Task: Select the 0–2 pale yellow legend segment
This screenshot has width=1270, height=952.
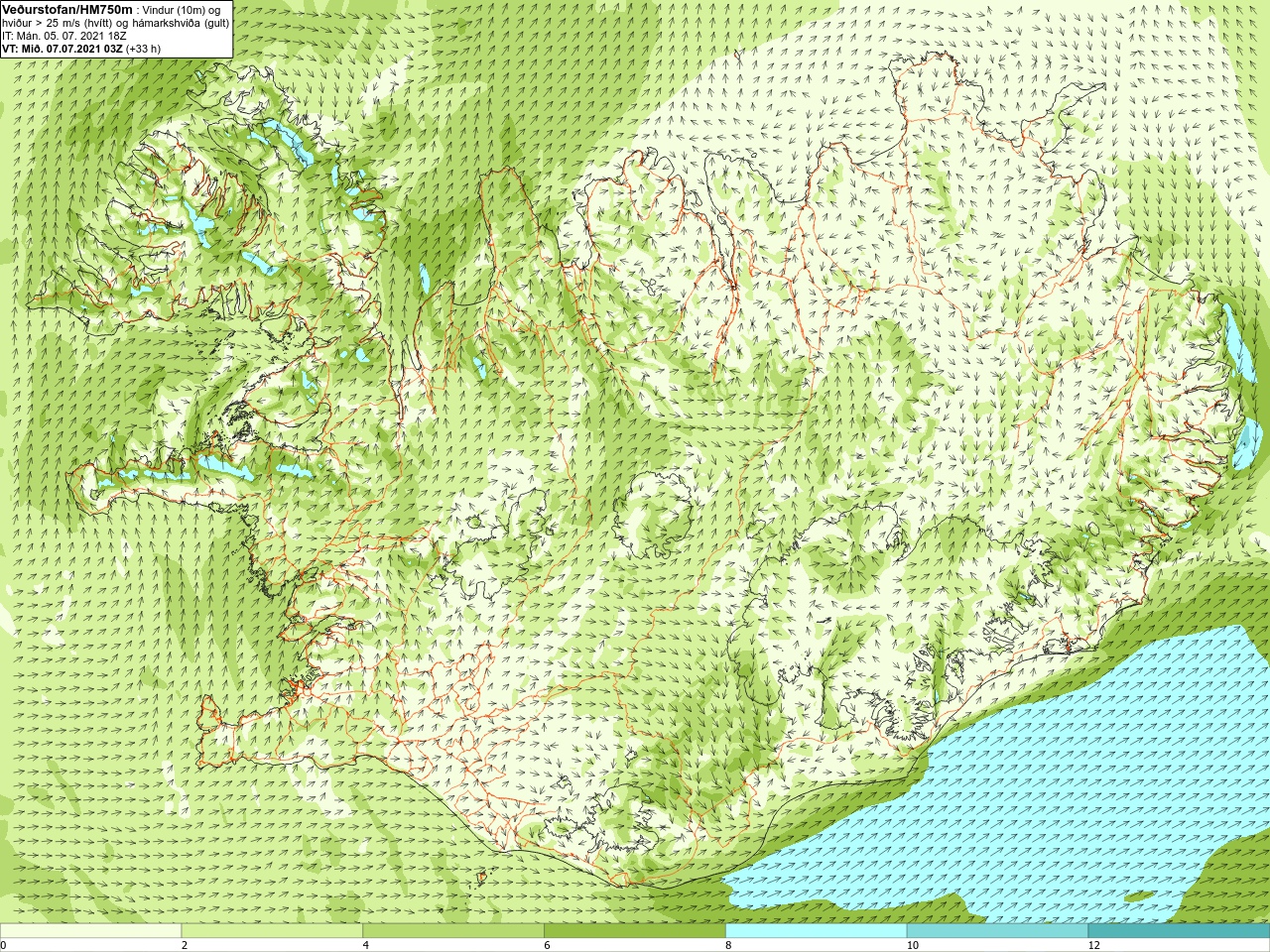Action: point(90,931)
